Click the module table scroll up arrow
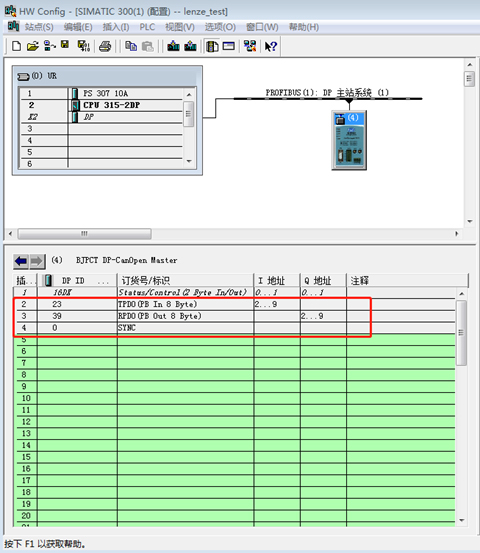The width and height of the screenshot is (480, 553). [462, 293]
